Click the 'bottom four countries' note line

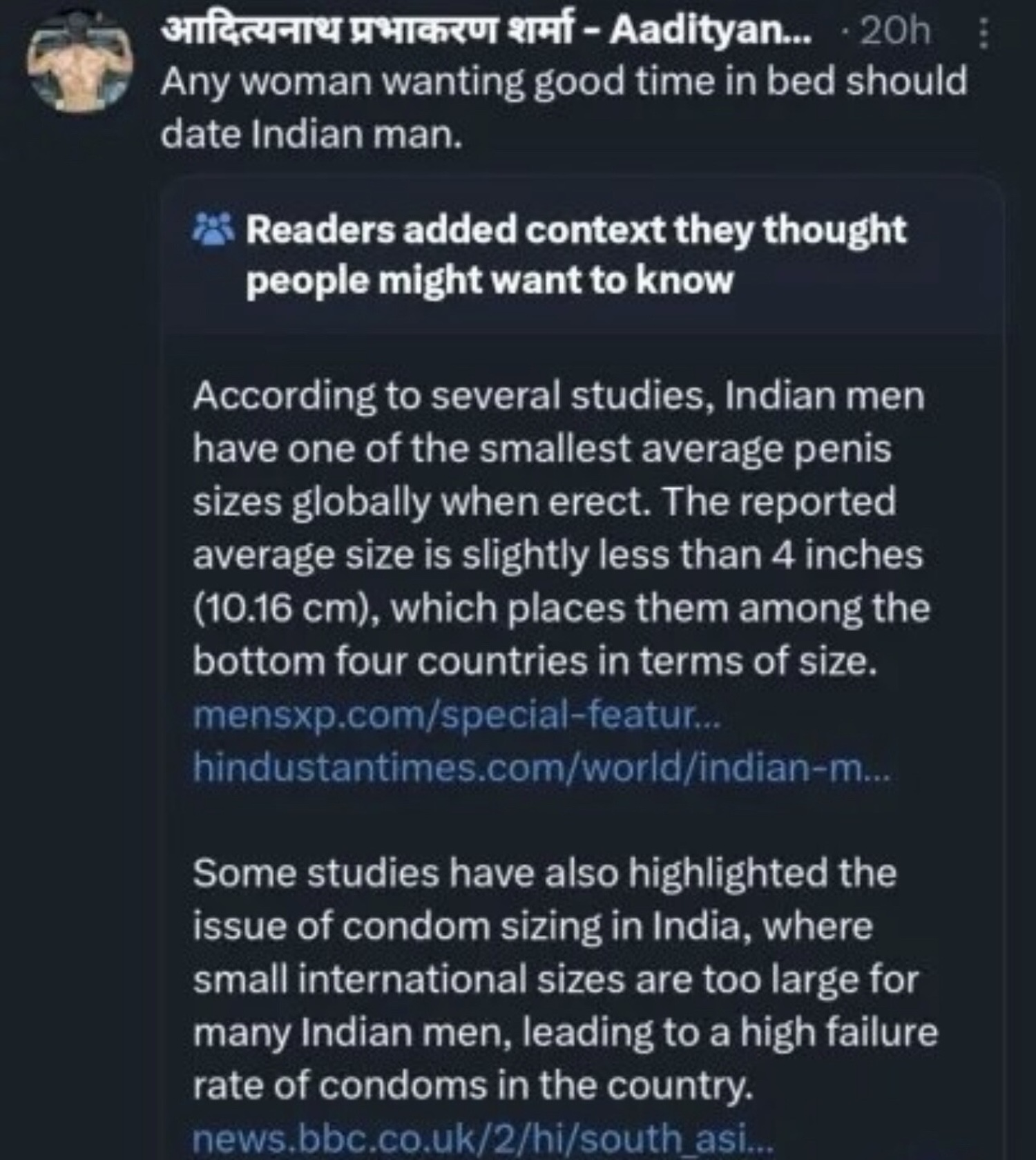coord(535,661)
